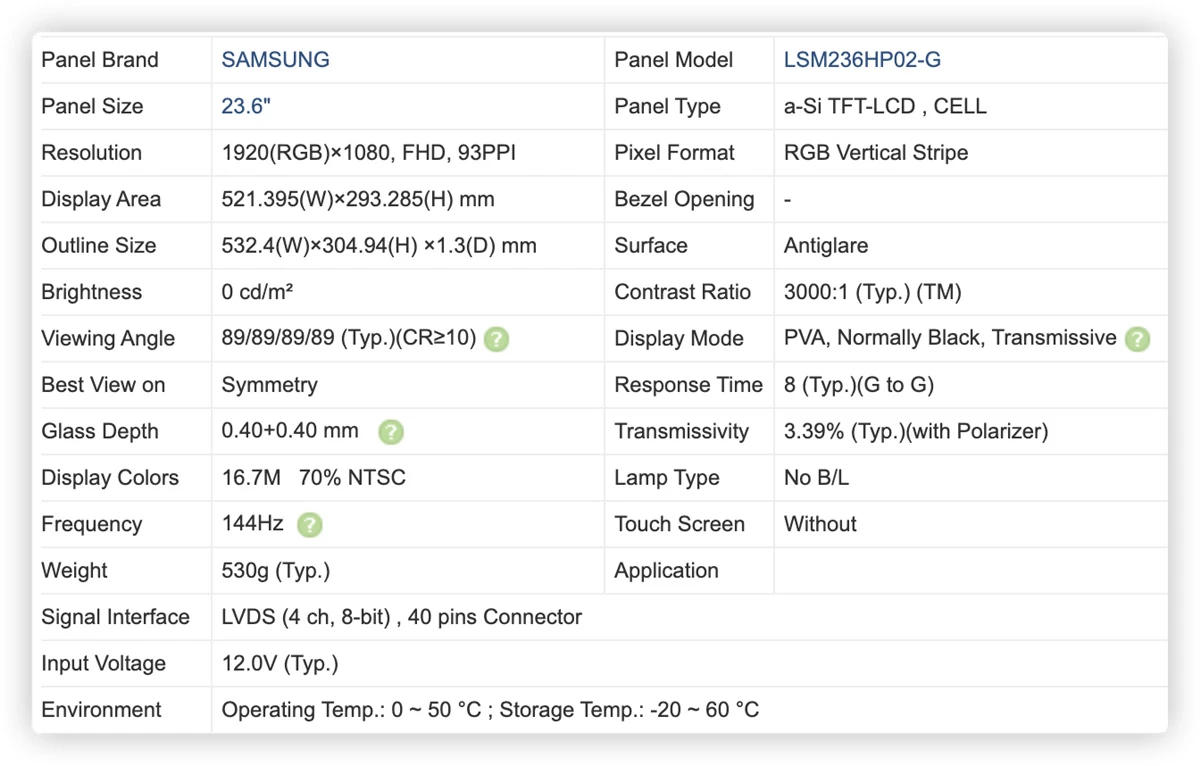This screenshot has height=766, width=1200.
Task: Click help icon next to Glass Depth
Action: tap(391, 432)
